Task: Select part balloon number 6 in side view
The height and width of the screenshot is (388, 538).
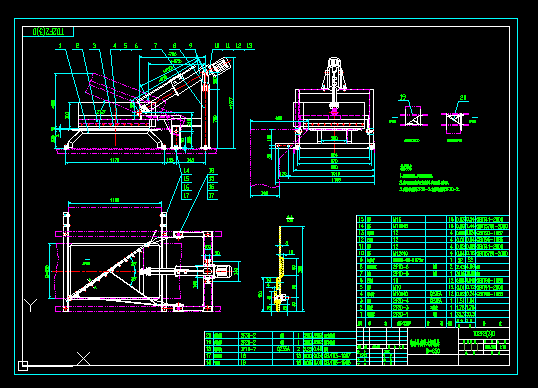Action: click(136, 45)
